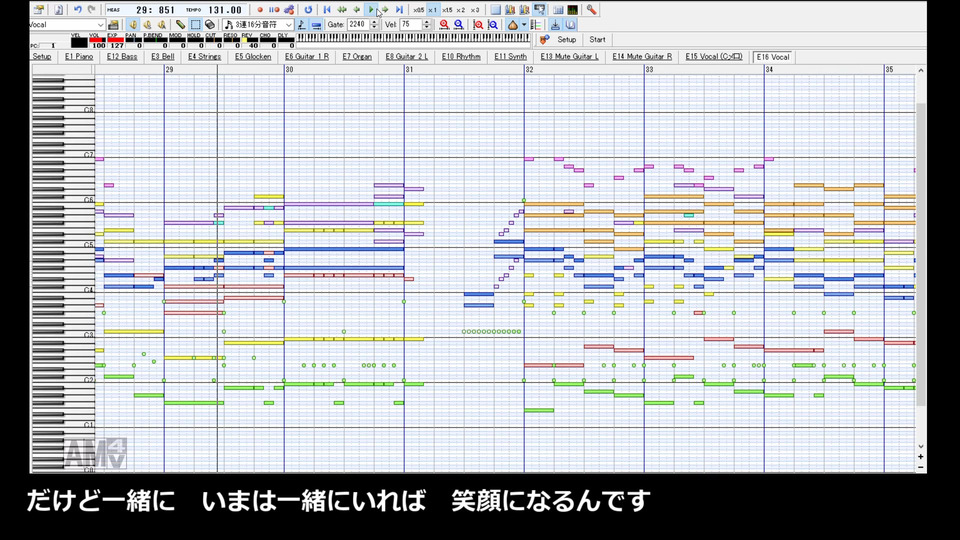Select the eraser tool
The width and height of the screenshot is (960, 540).
coord(209,24)
